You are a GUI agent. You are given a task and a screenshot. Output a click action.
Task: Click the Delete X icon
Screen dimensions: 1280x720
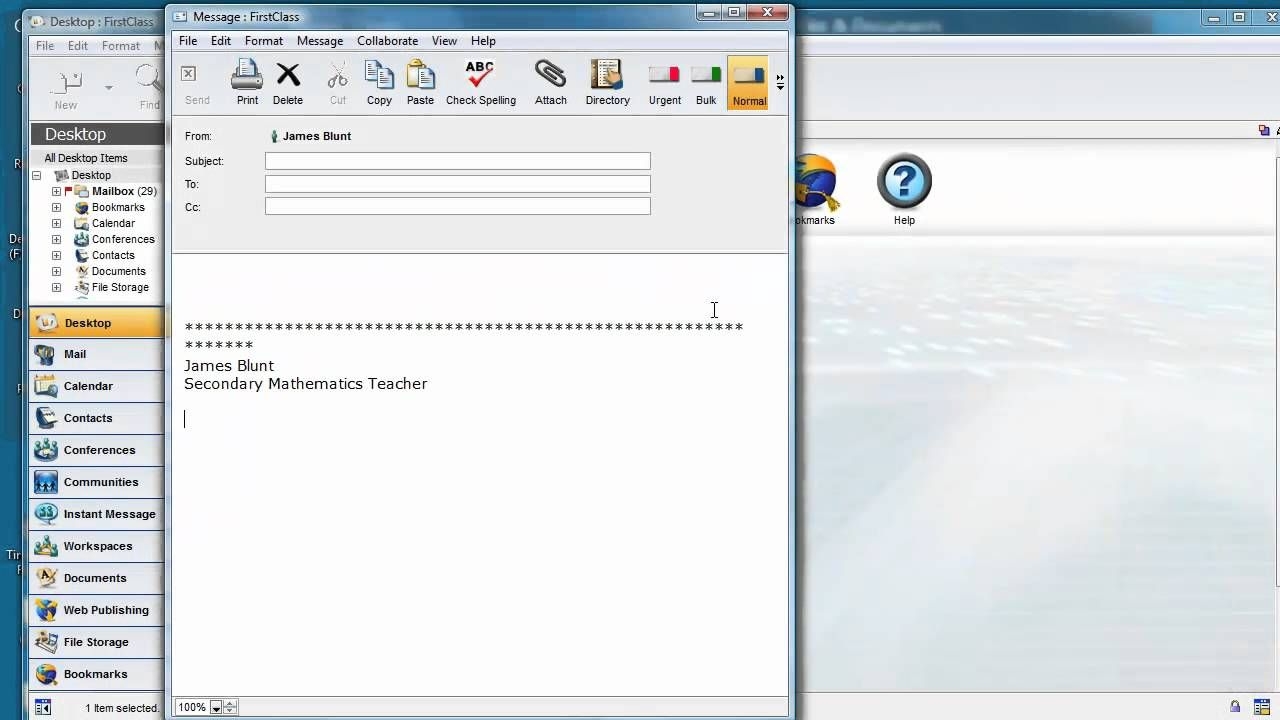(x=288, y=75)
